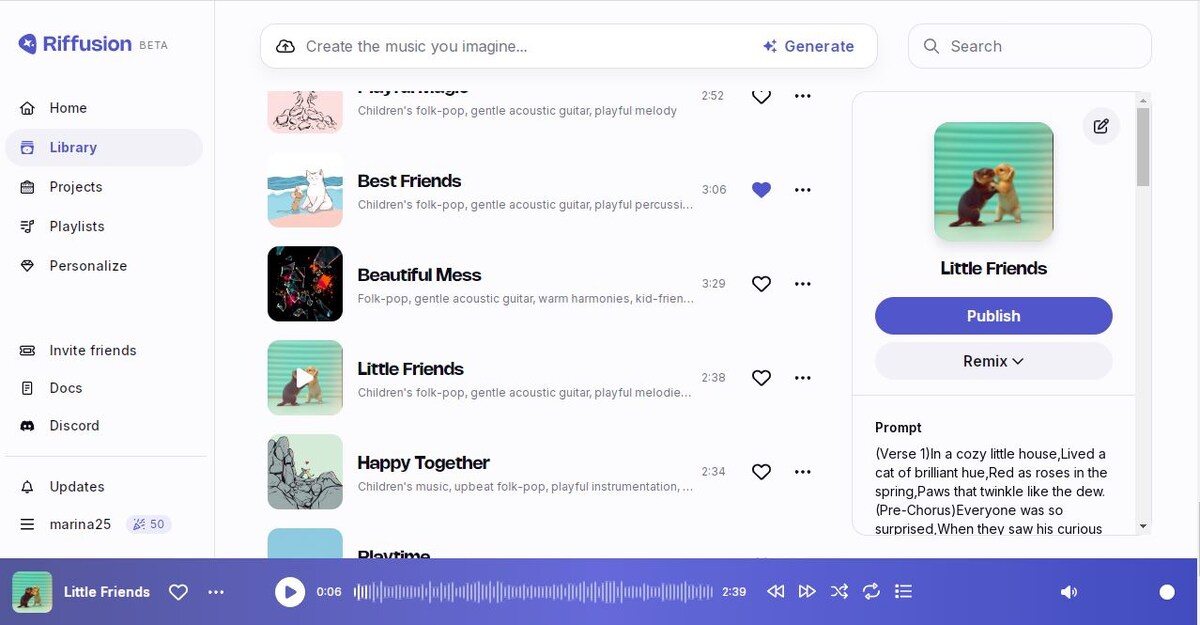Expand the Remix dropdown
This screenshot has height=625, width=1200.
coord(993,361)
